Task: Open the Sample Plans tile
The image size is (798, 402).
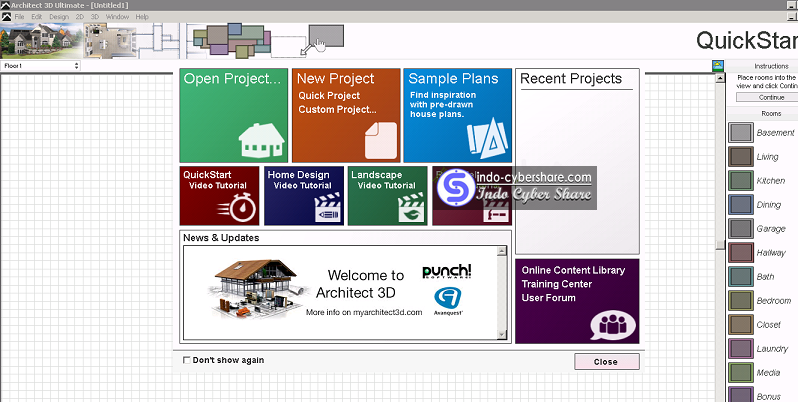Action: (x=458, y=116)
